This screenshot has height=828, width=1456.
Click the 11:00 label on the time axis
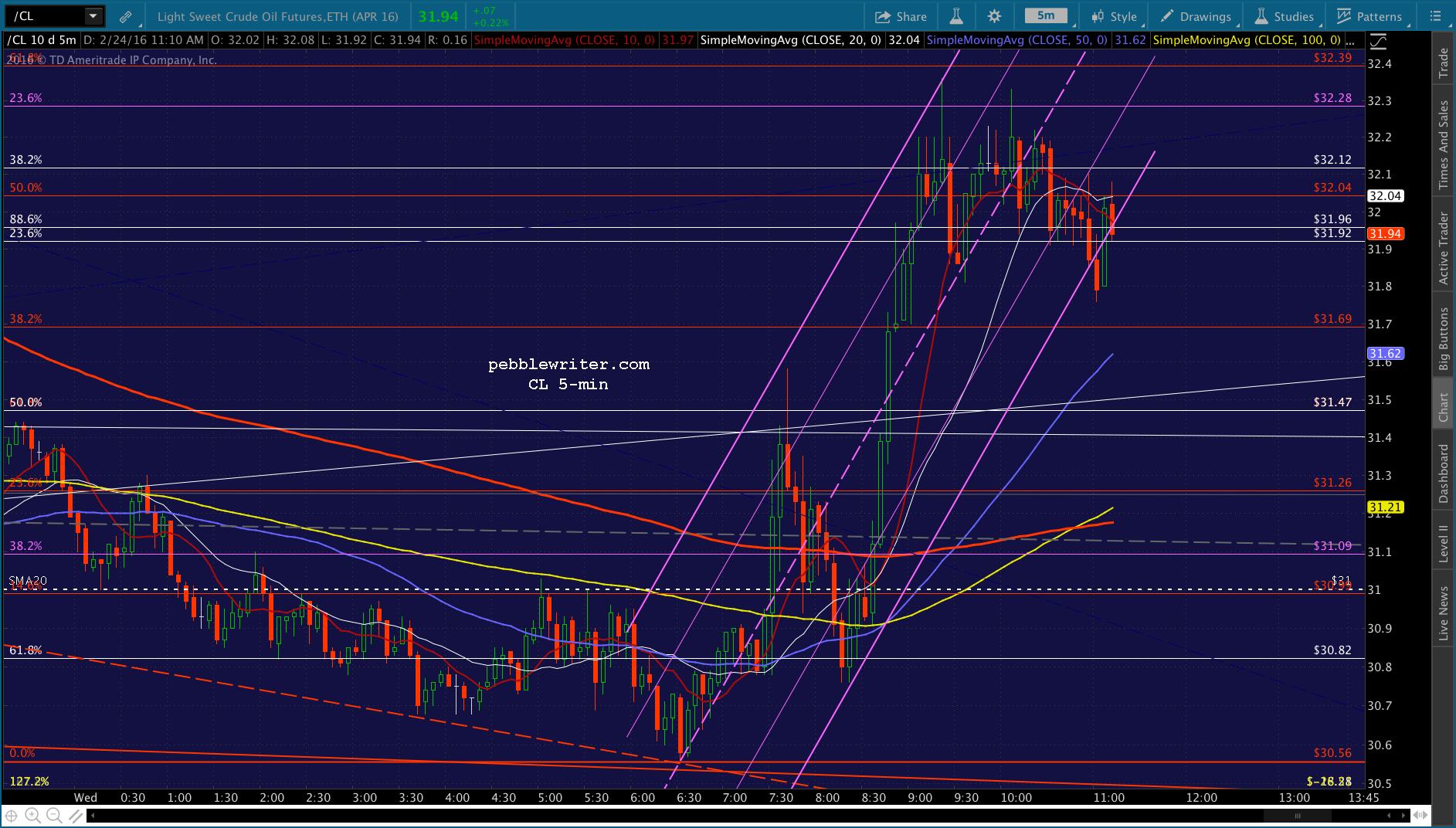(1108, 798)
